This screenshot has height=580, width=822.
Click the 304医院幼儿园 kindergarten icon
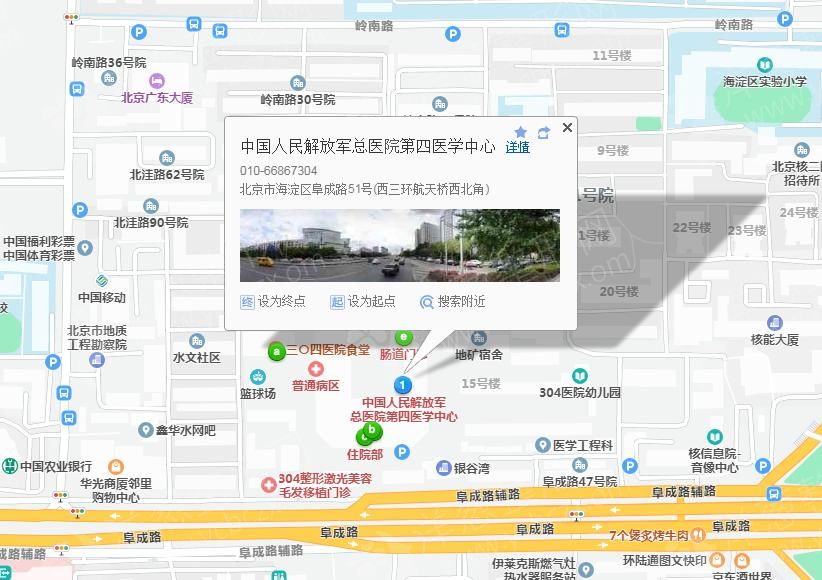point(579,375)
